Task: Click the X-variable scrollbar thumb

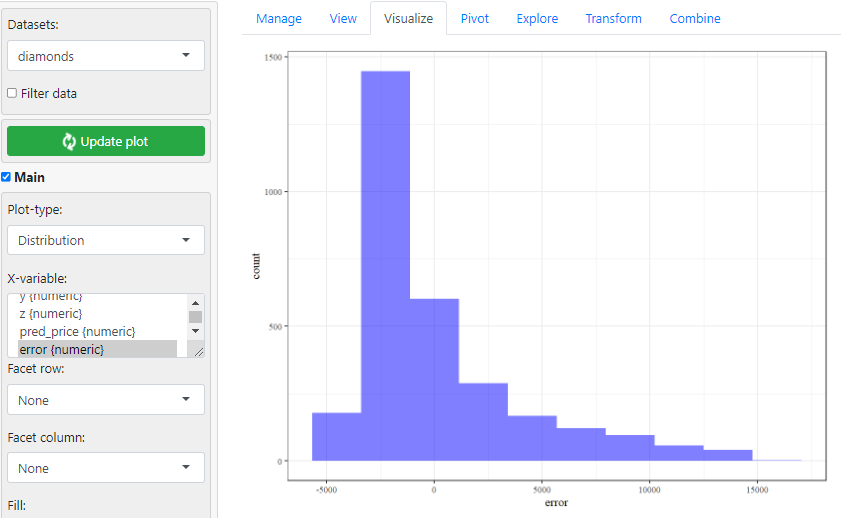Action: [195, 317]
